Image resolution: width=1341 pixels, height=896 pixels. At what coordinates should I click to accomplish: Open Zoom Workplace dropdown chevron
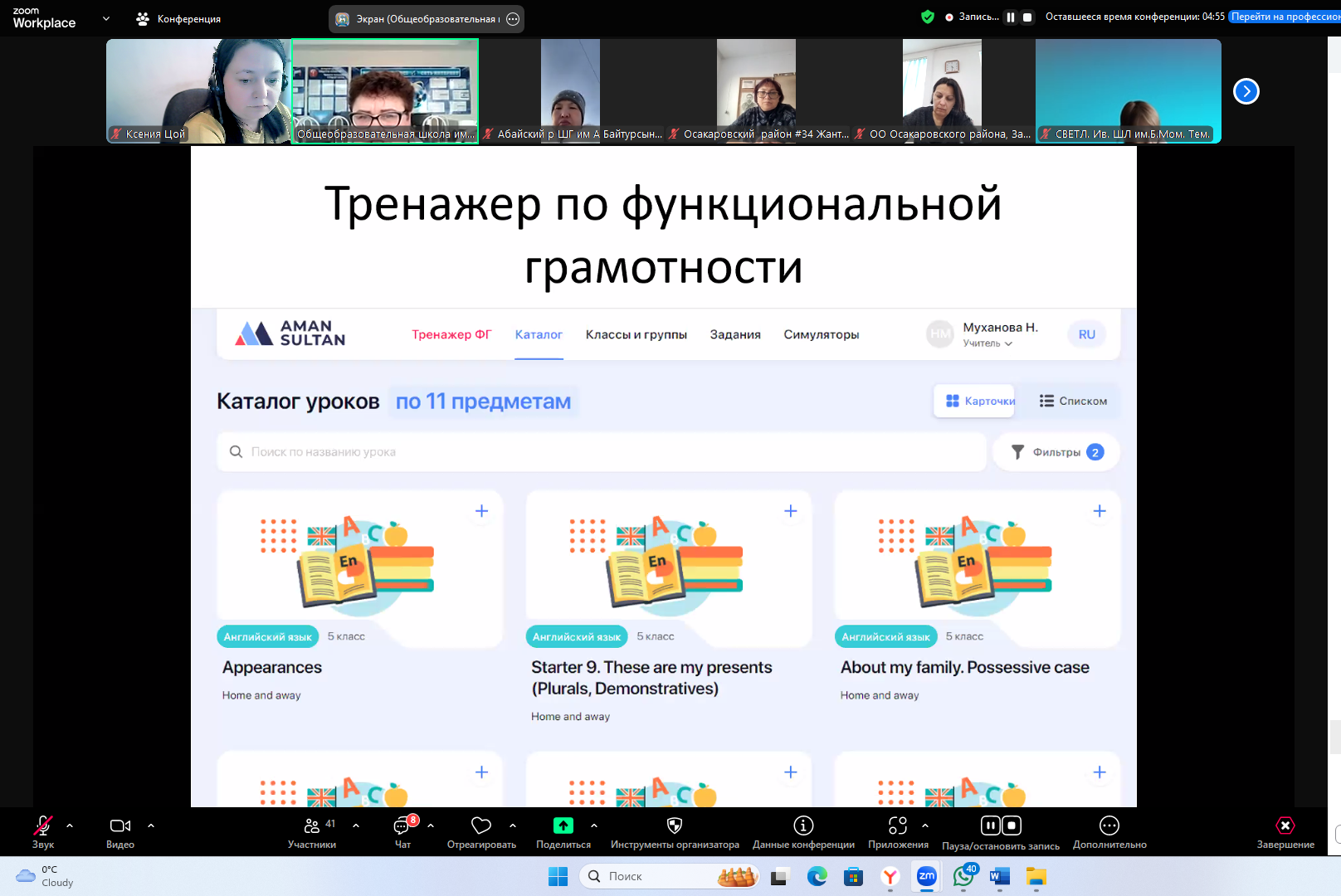(x=106, y=18)
